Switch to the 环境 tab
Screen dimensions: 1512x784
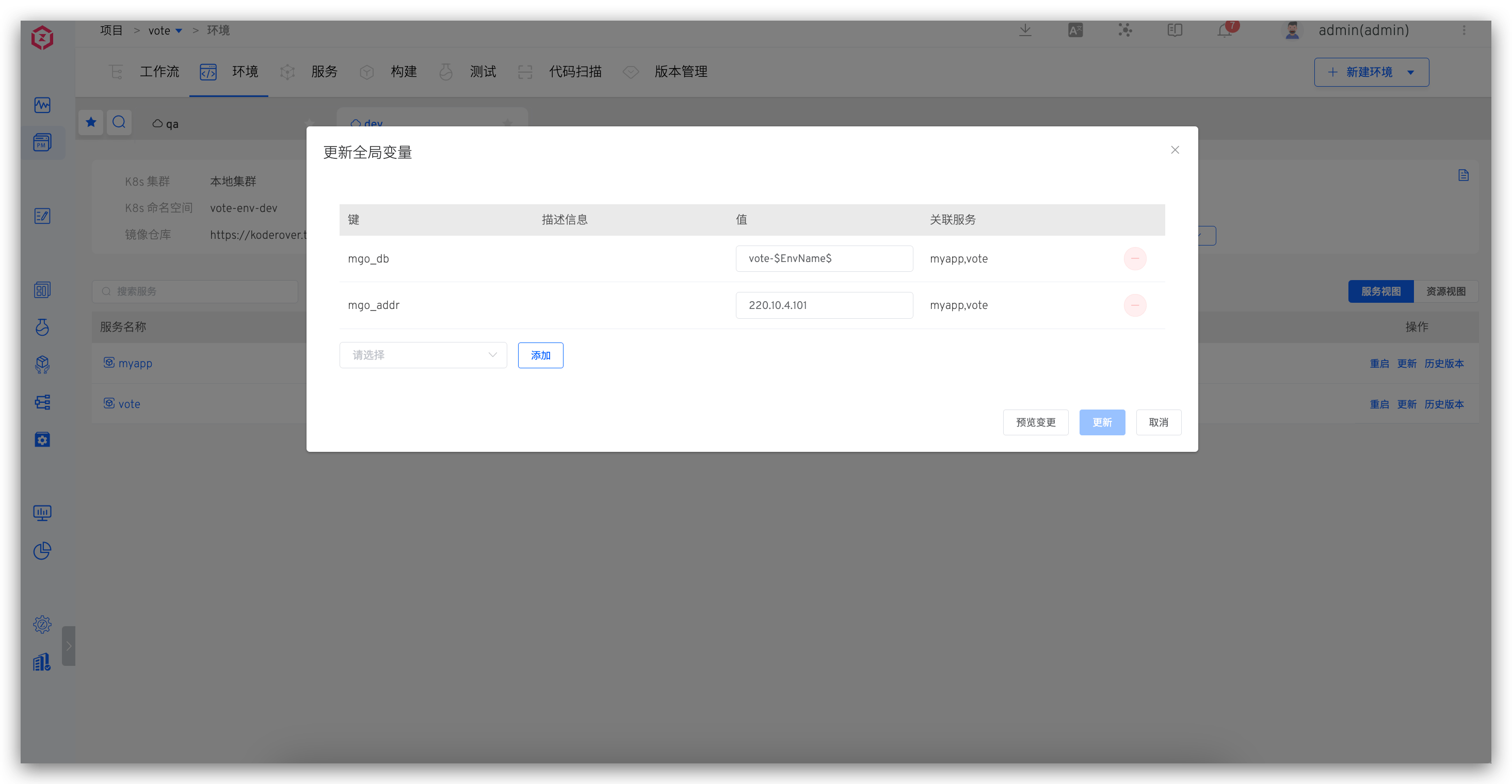229,72
